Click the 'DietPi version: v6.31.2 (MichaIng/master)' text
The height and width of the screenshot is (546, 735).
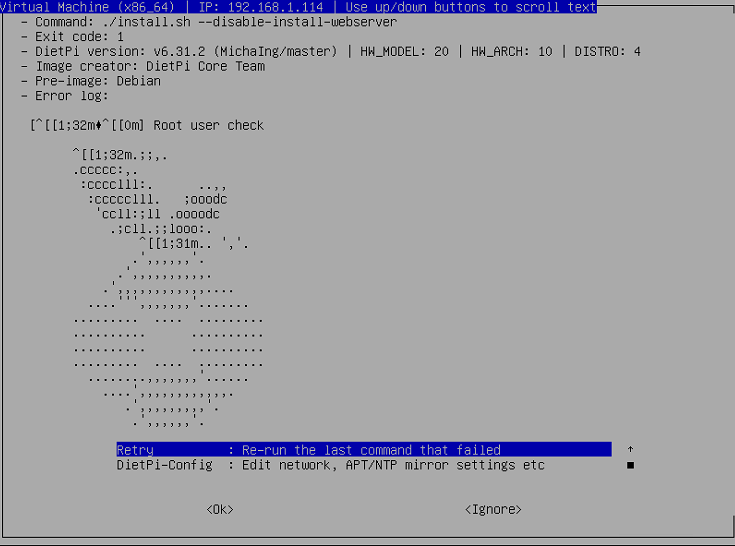(186, 52)
